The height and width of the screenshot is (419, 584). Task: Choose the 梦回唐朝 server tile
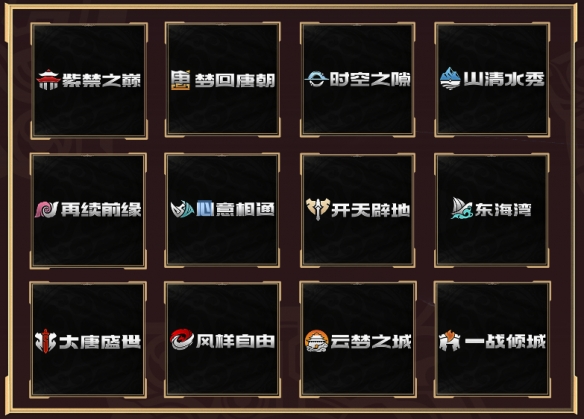tap(223, 80)
